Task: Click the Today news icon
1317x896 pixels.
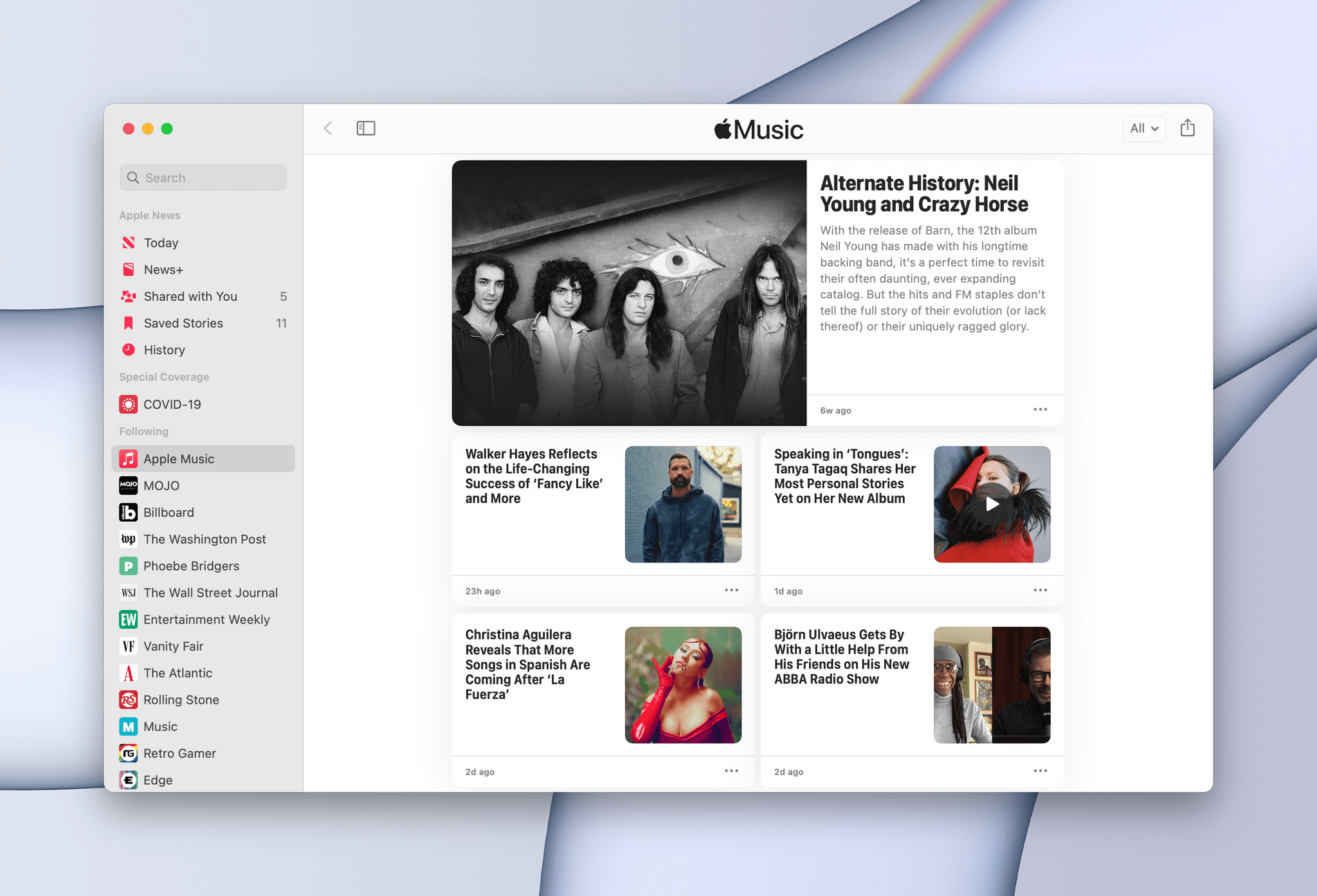Action: tap(129, 242)
